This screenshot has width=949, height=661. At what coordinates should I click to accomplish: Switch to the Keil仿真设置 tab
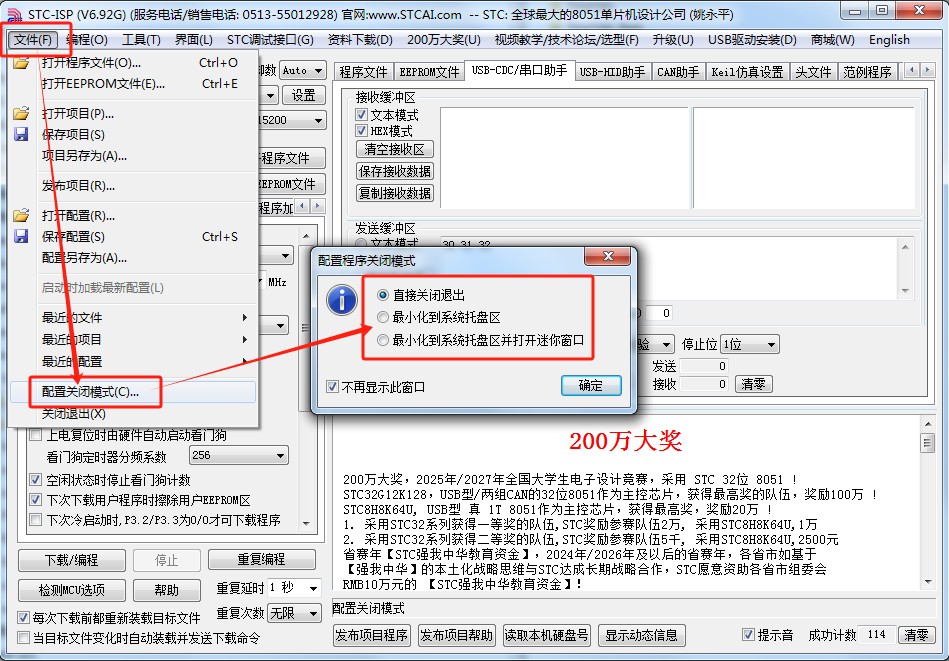[x=747, y=72]
